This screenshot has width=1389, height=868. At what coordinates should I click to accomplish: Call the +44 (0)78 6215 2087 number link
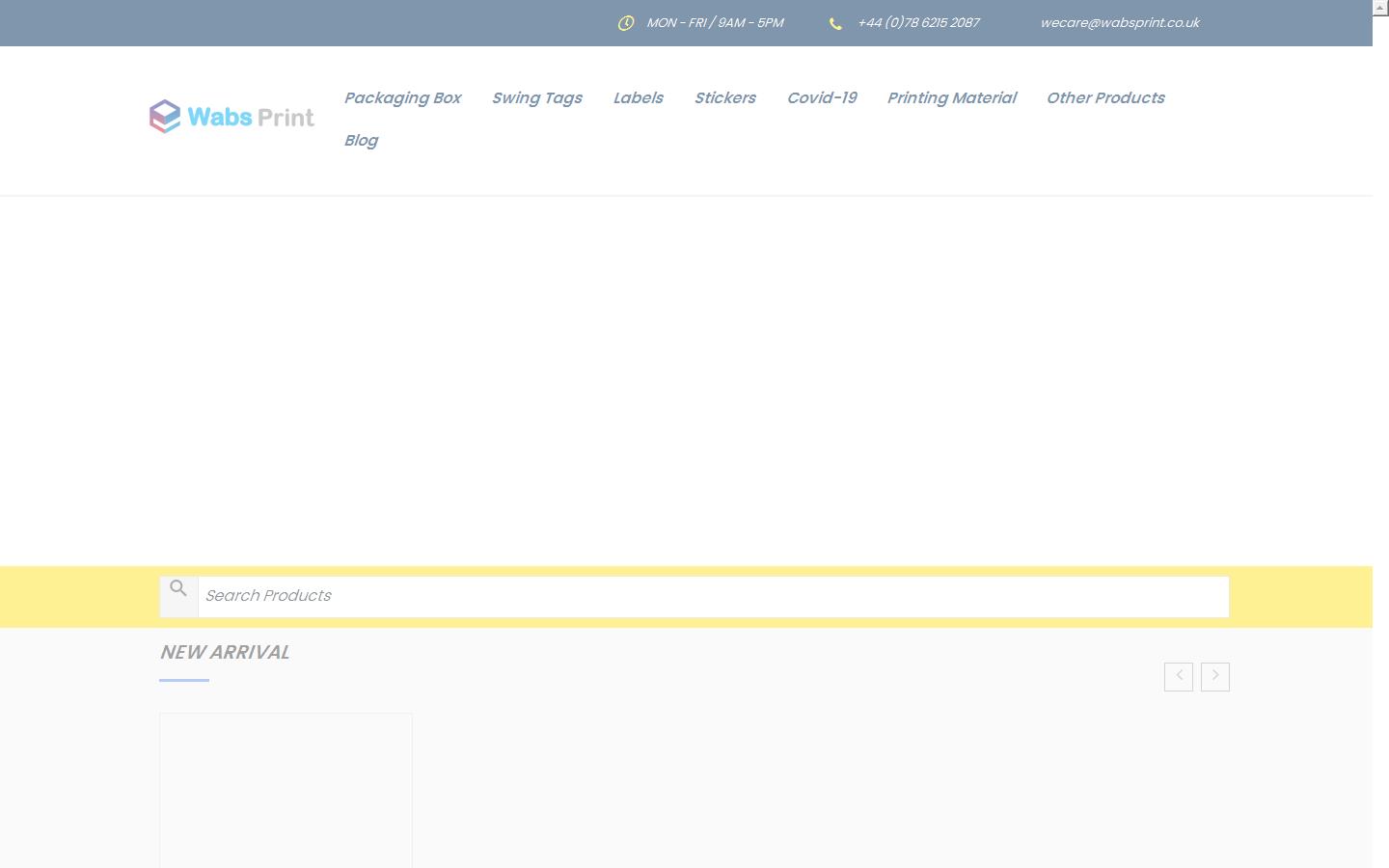(918, 23)
